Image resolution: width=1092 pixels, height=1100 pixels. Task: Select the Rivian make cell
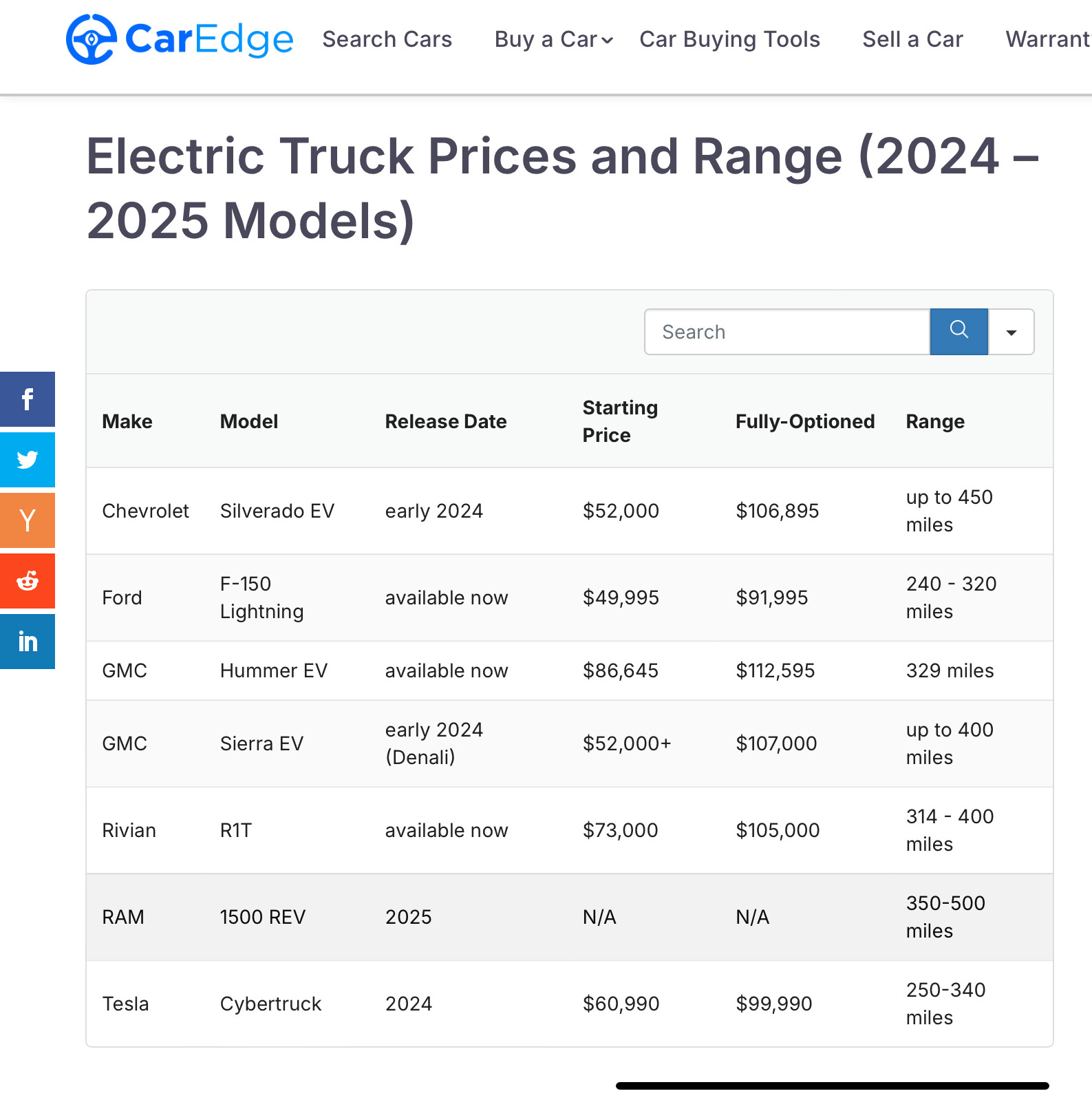(x=129, y=830)
